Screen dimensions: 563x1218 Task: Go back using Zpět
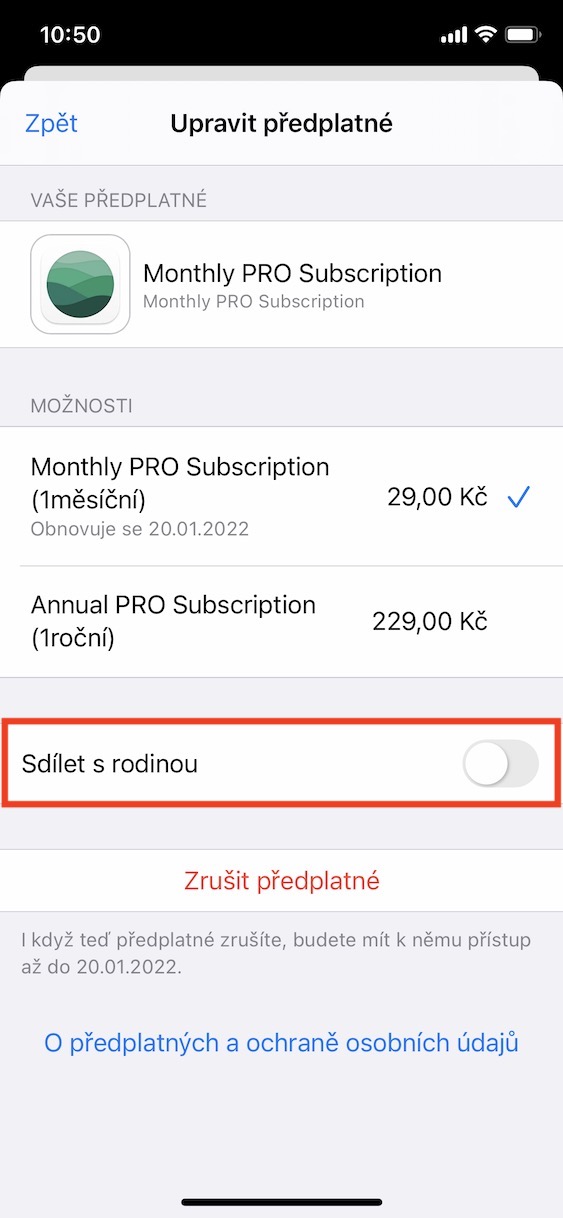pos(51,123)
